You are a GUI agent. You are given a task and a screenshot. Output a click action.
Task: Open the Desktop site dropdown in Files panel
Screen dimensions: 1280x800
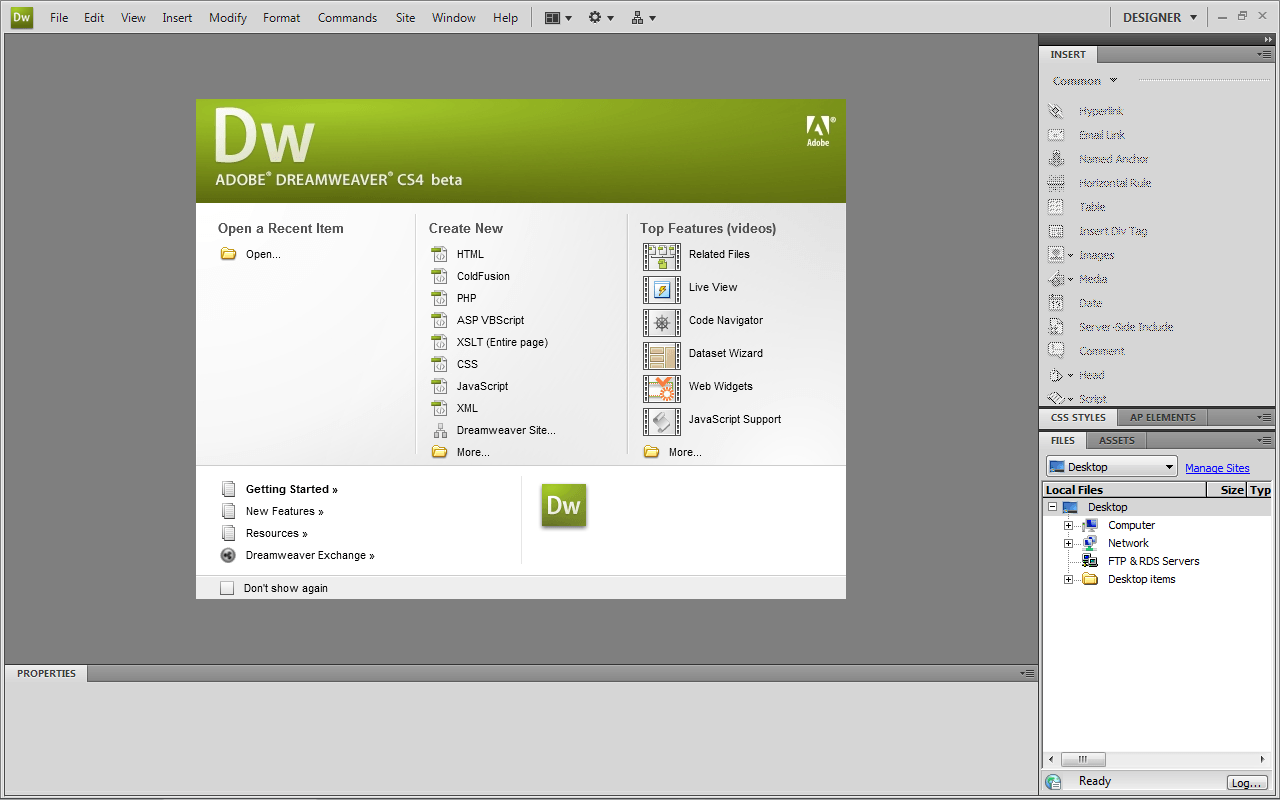(1112, 467)
